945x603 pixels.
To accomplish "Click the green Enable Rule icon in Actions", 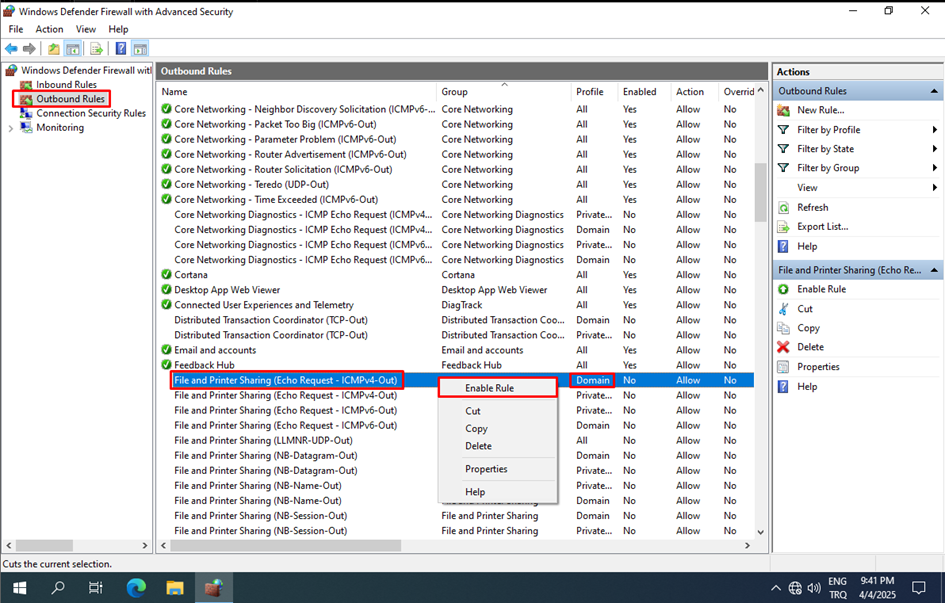I will (783, 289).
